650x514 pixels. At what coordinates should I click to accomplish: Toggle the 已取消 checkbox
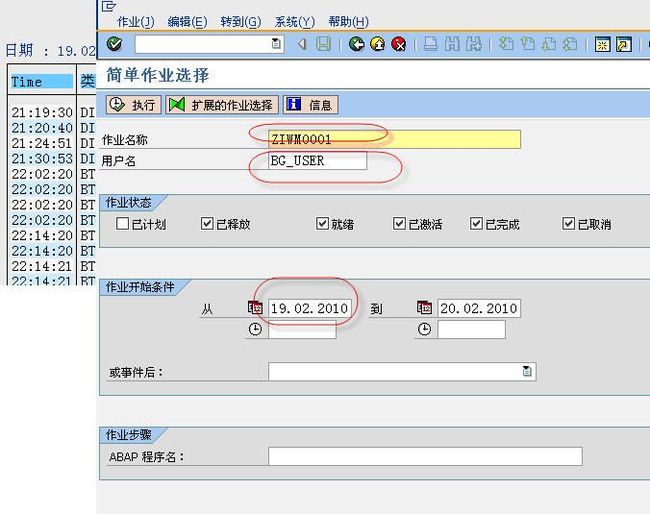pos(568,224)
